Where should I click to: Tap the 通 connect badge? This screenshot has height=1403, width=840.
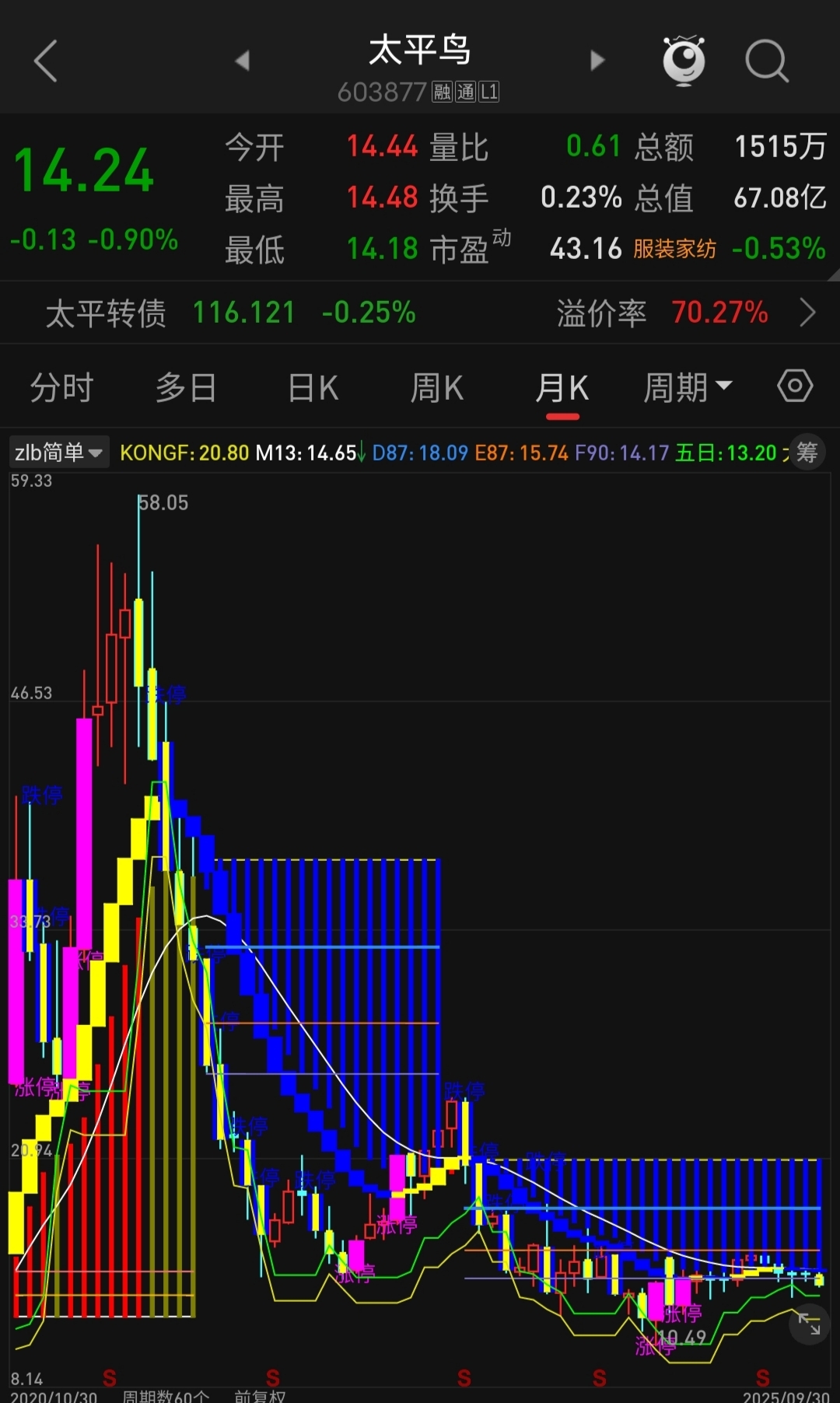(x=465, y=92)
